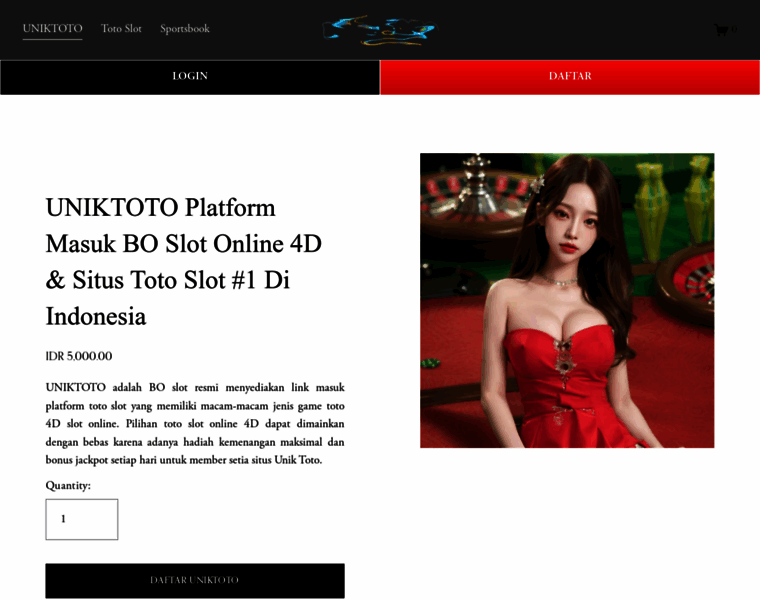The height and width of the screenshot is (600, 760).
Task: Open Toto Slot menu item
Action: [121, 29]
